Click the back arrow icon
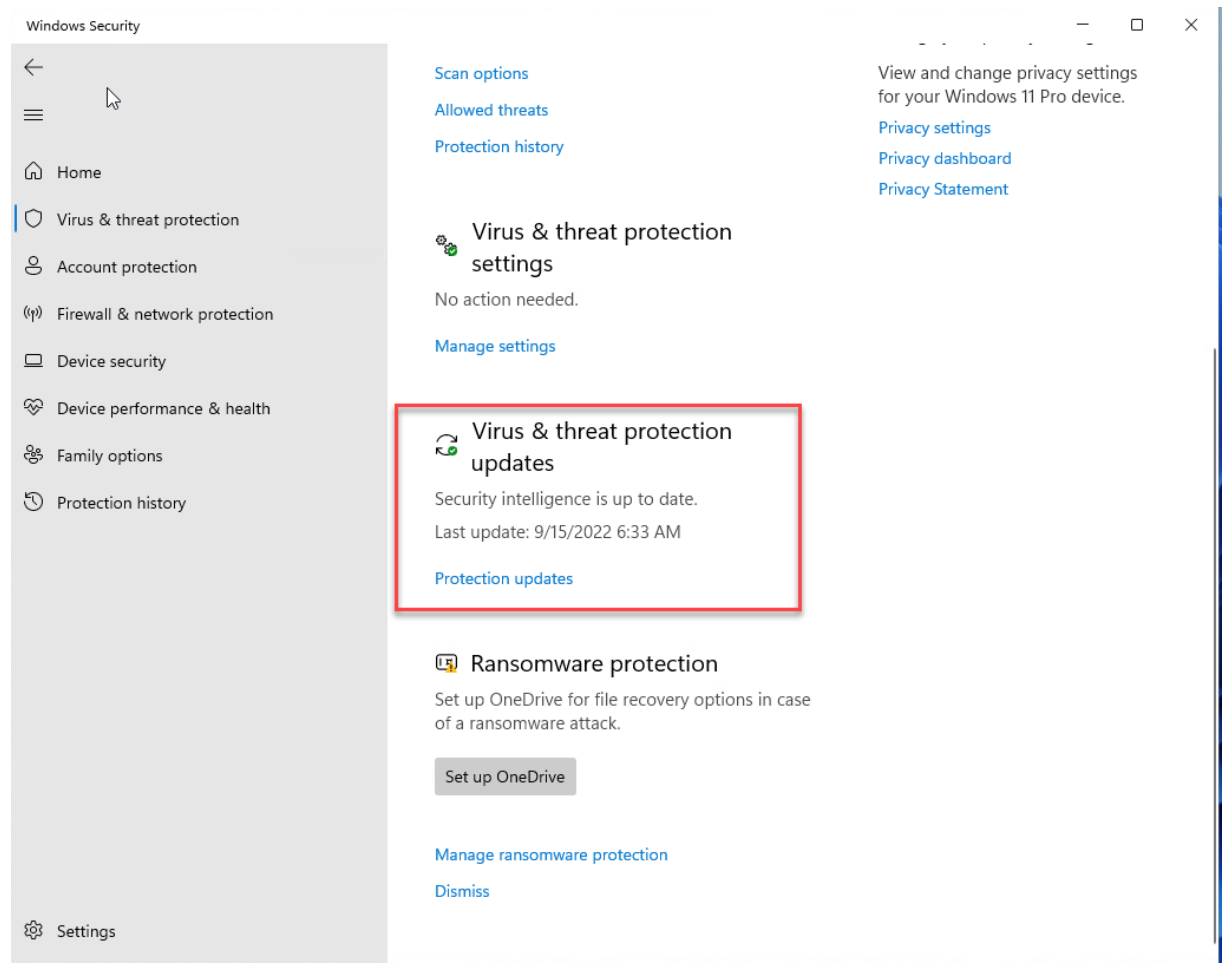 point(34,67)
